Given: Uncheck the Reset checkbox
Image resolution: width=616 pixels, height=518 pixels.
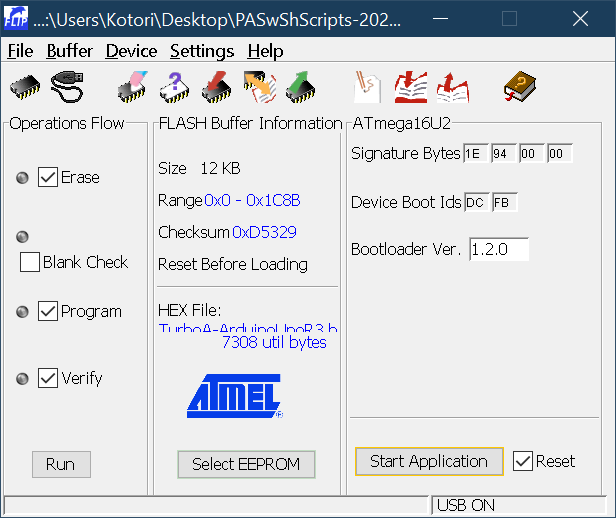Looking at the screenshot, I should point(522,461).
